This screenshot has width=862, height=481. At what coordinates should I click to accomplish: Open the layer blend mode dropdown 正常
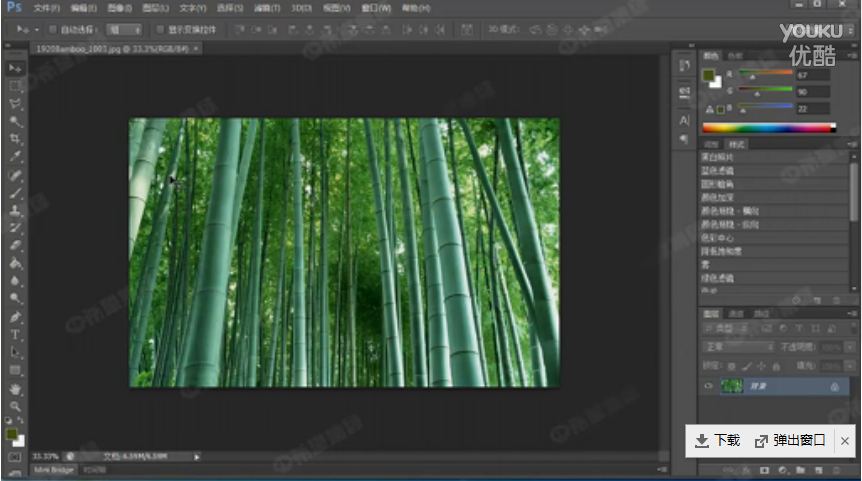click(x=738, y=346)
